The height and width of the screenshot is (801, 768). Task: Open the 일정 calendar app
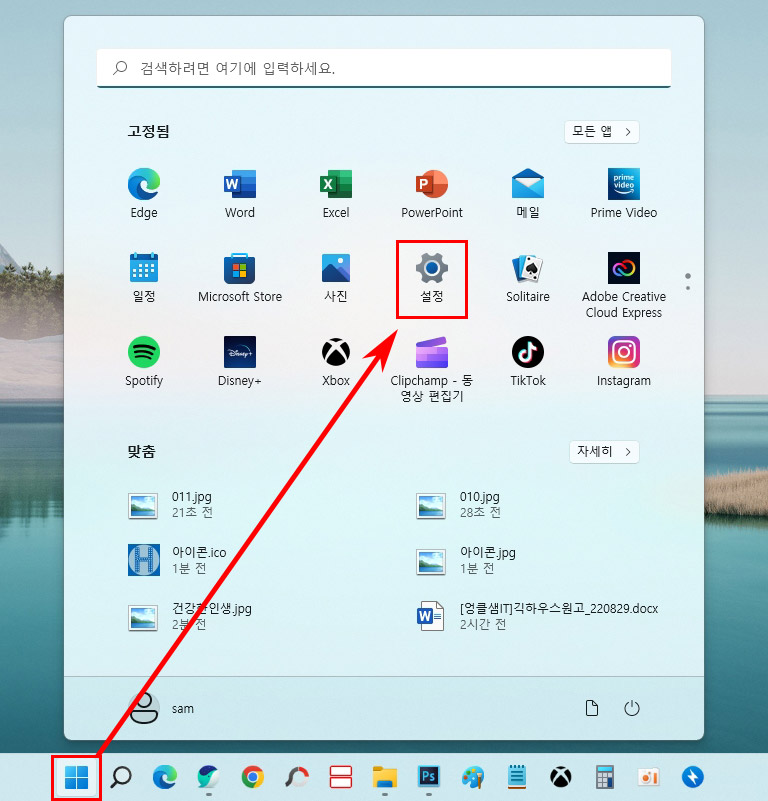pyautogui.click(x=144, y=277)
